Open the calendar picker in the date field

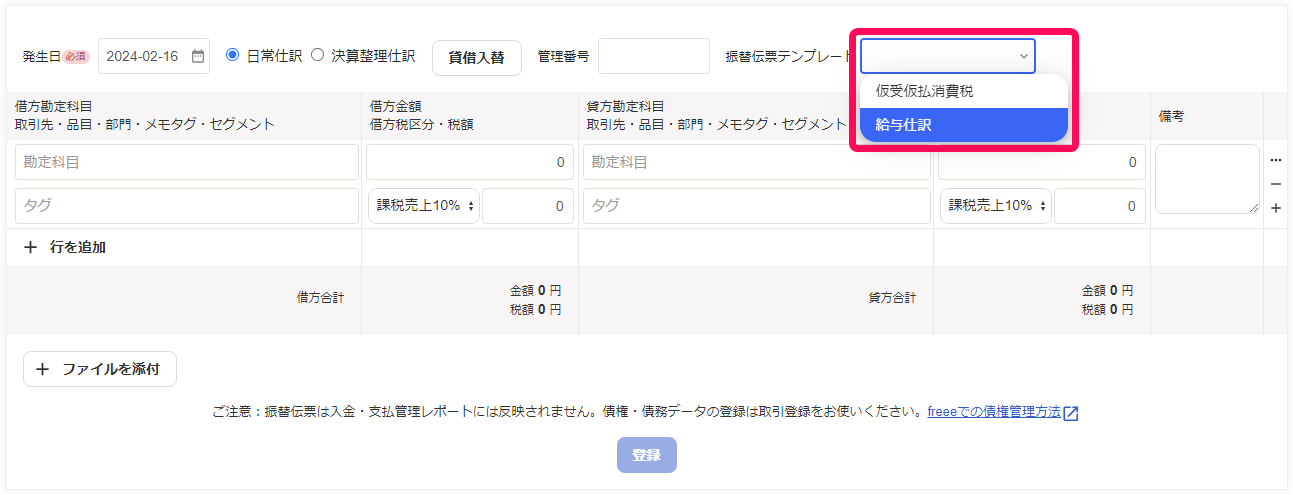point(197,56)
